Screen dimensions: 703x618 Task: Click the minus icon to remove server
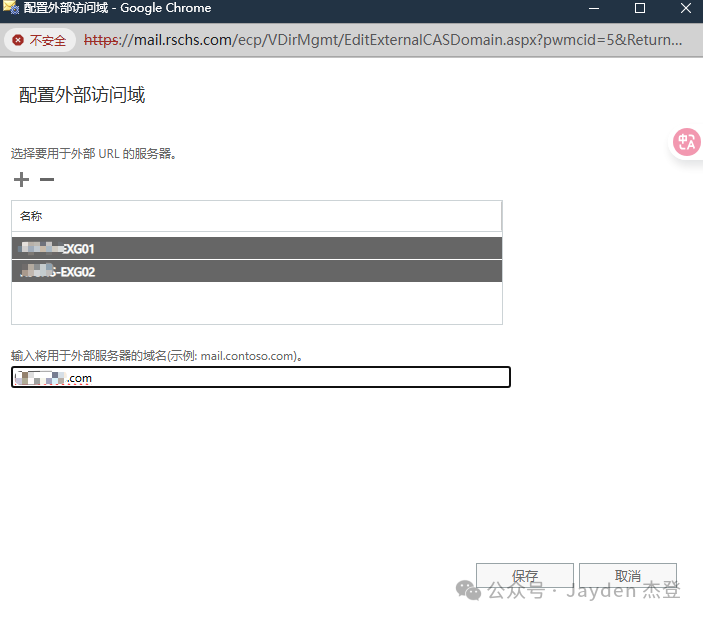click(x=46, y=180)
